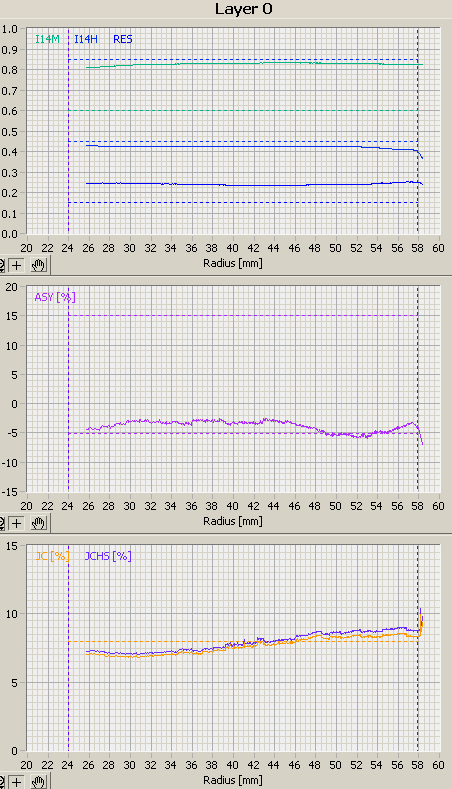452x789 pixels.
Task: Click the magnifier icon below ASY chart
Action: (x=2, y=523)
